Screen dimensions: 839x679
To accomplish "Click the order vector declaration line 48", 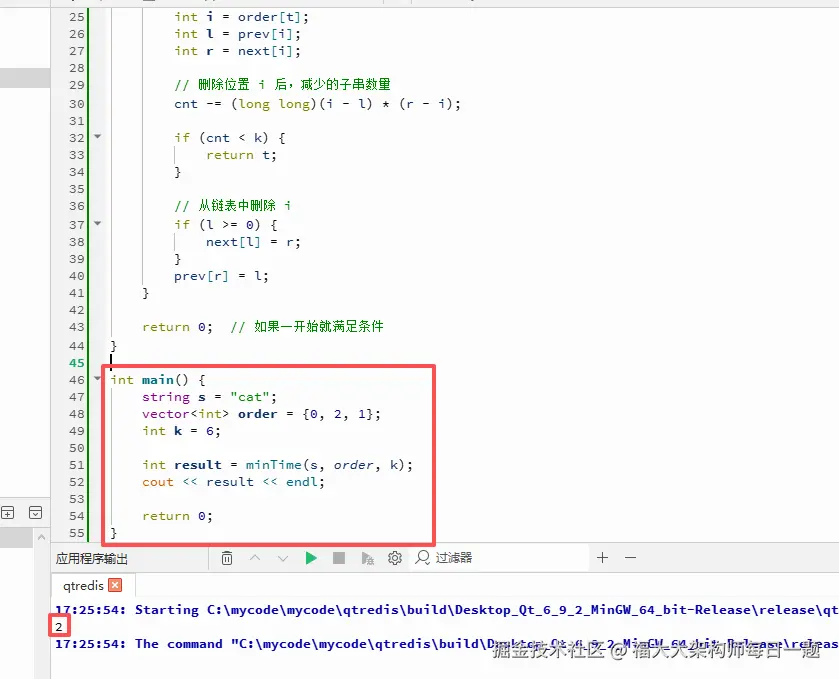I will click(x=262, y=414).
